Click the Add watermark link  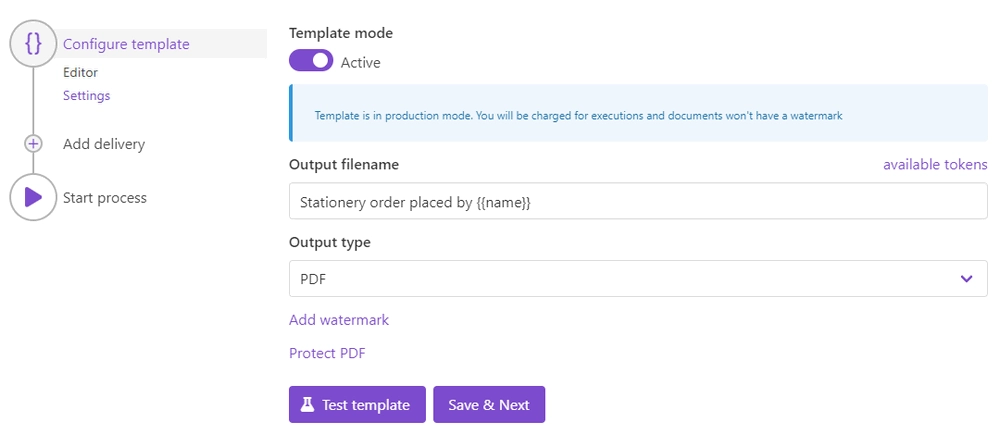pos(339,320)
